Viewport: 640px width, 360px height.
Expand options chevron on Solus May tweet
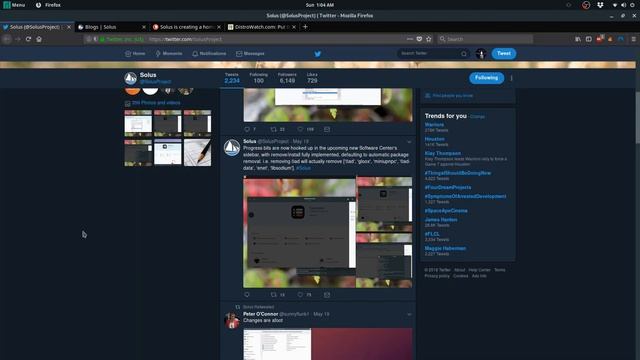point(409,142)
